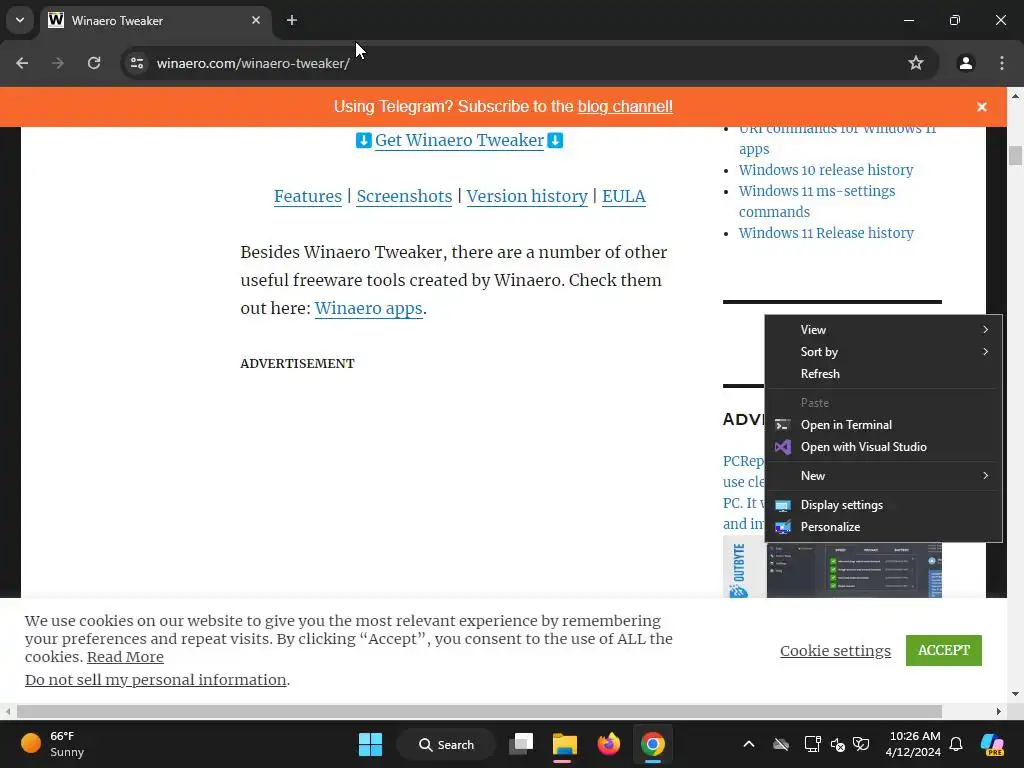The height and width of the screenshot is (768, 1024).
Task: Choose Refresh in context menu
Action: click(883, 374)
